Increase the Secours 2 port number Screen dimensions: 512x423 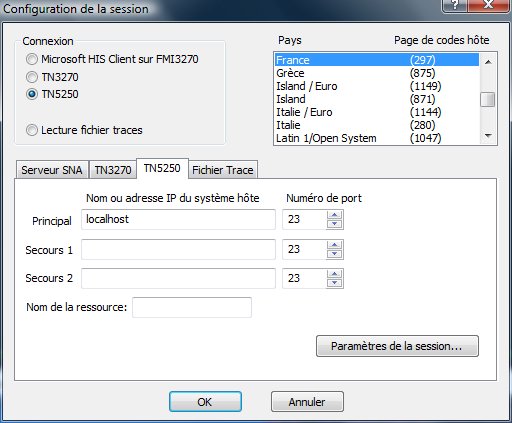pos(334,274)
